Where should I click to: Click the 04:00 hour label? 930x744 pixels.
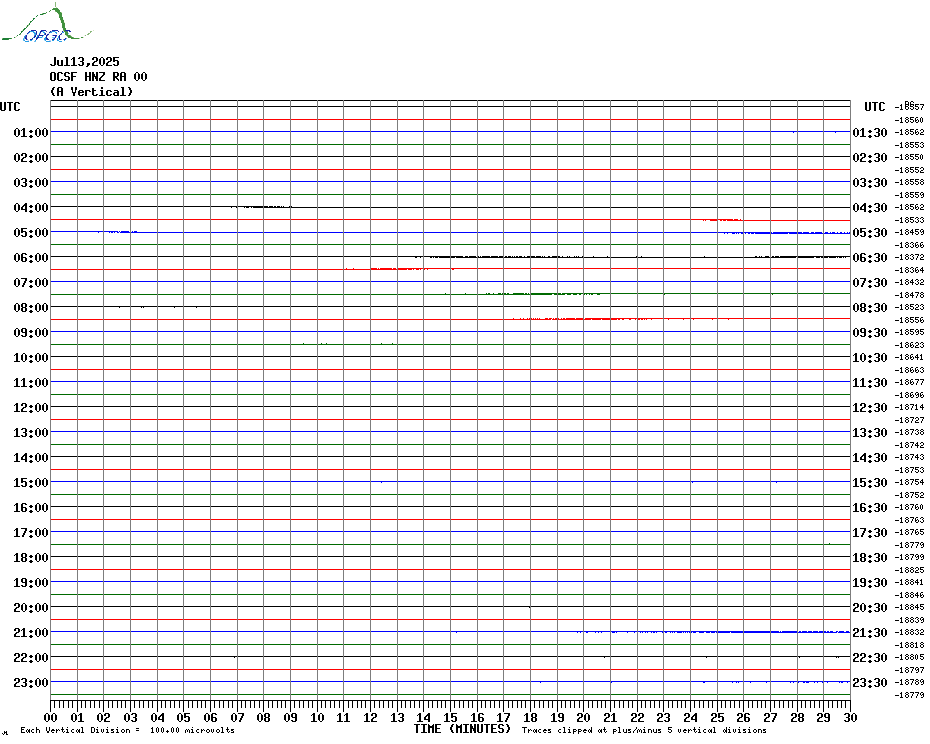pos(31,208)
